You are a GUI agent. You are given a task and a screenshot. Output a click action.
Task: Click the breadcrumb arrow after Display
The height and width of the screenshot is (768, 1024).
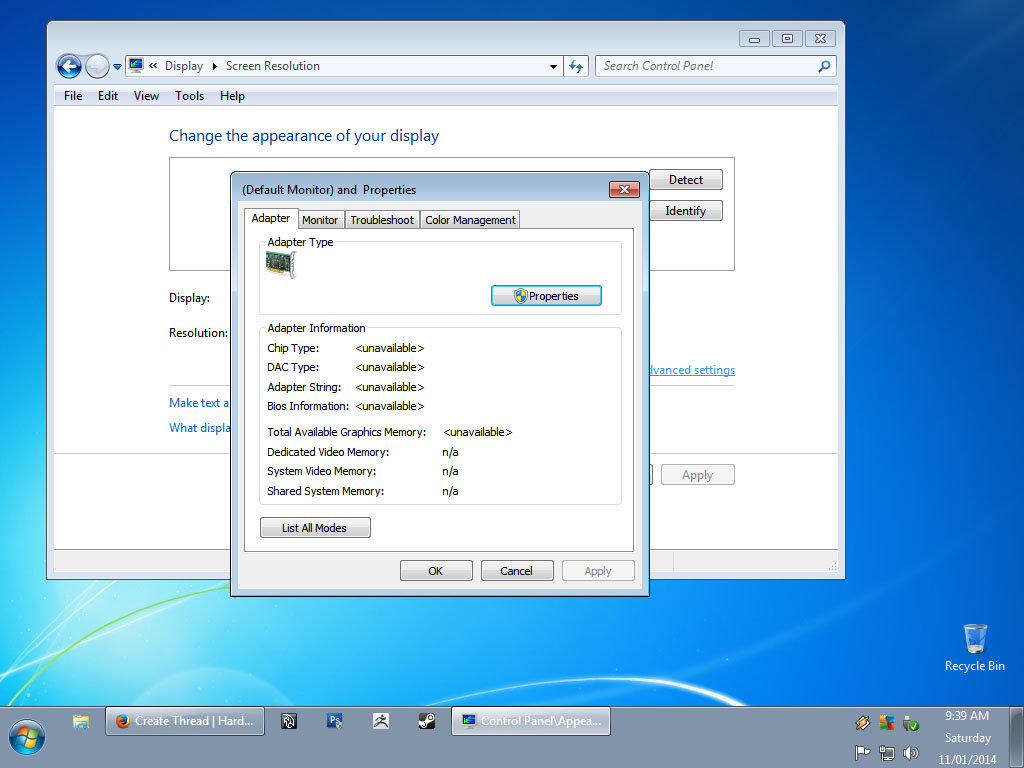[x=214, y=66]
